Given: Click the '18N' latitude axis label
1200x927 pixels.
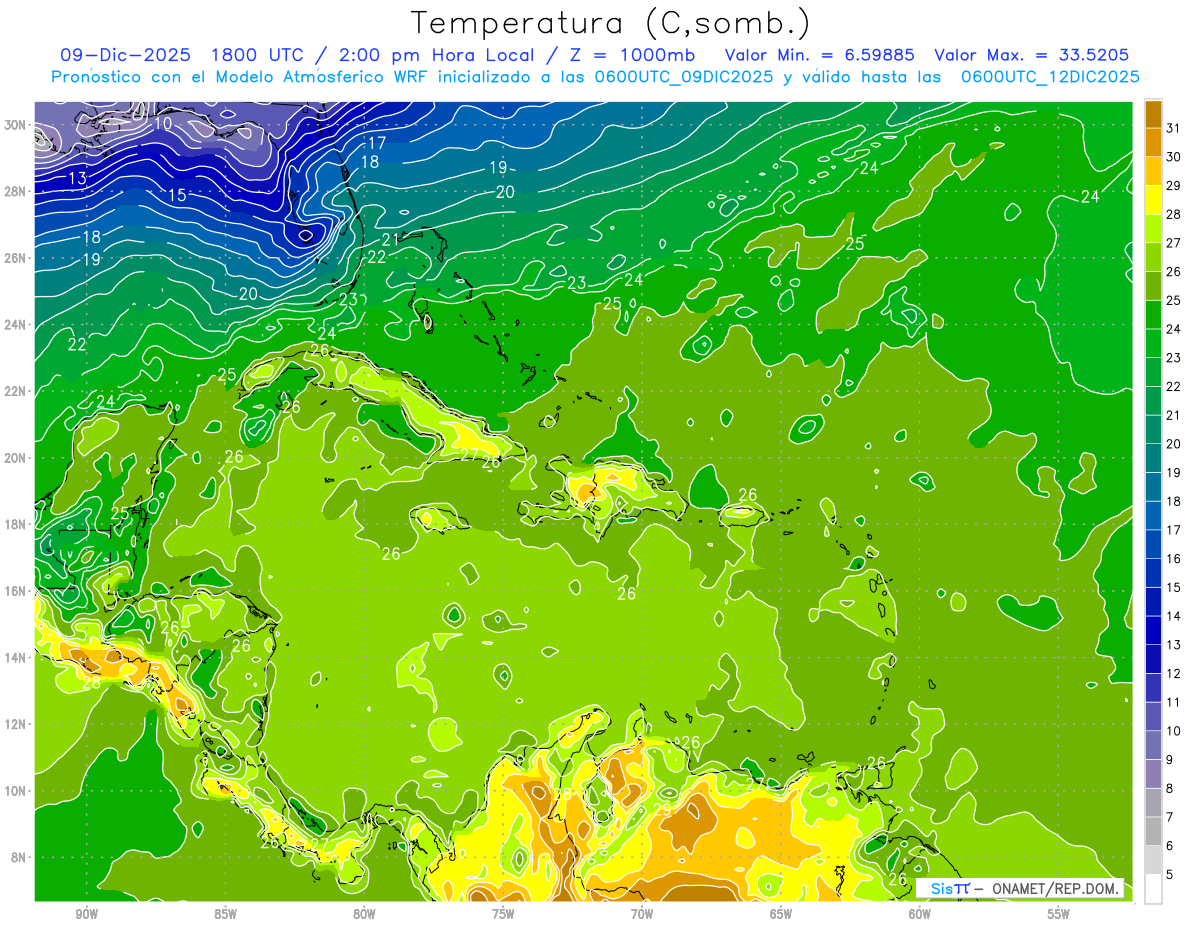Looking at the screenshot, I should click(x=15, y=524).
